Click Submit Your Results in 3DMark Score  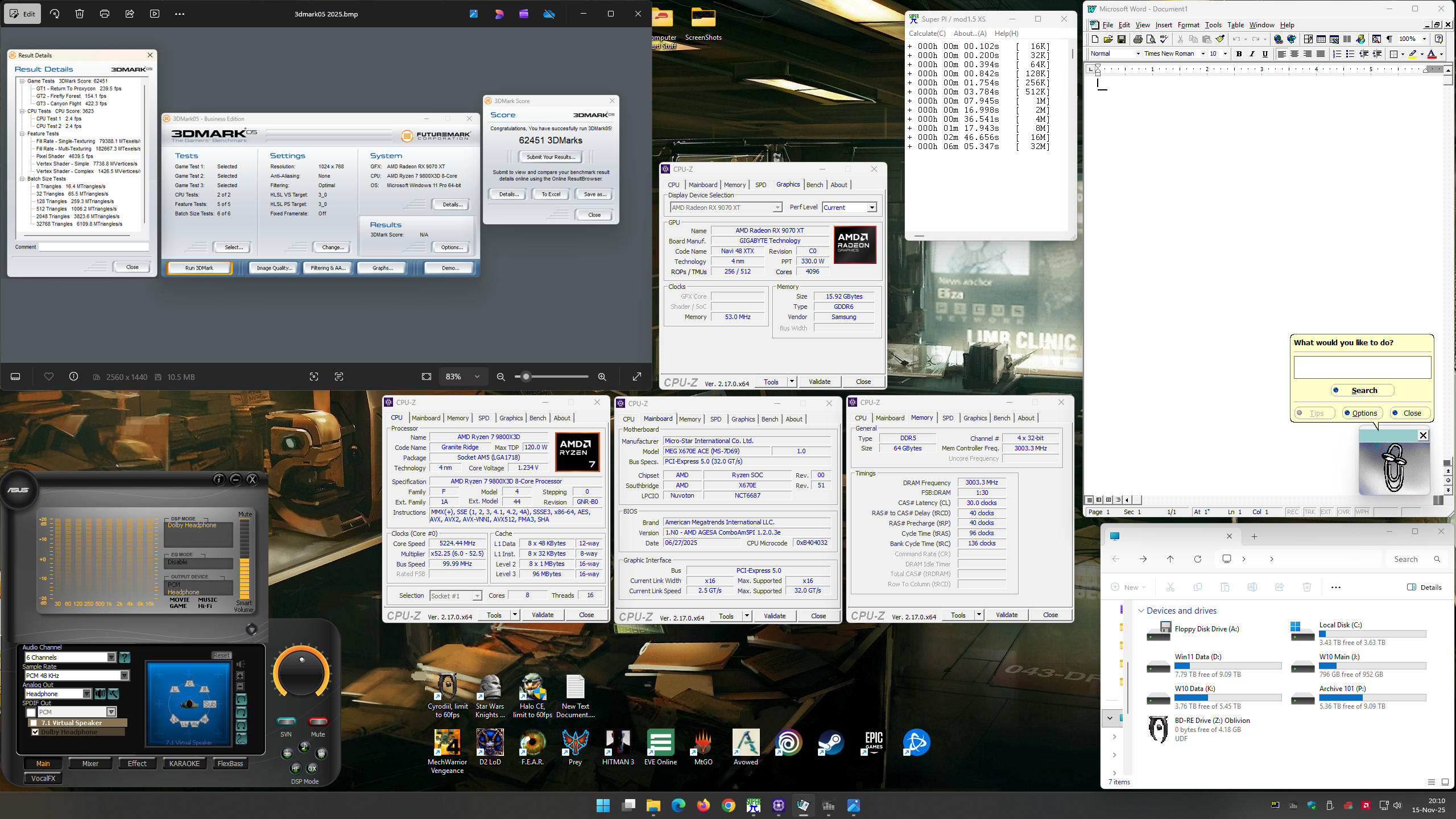coord(551,157)
